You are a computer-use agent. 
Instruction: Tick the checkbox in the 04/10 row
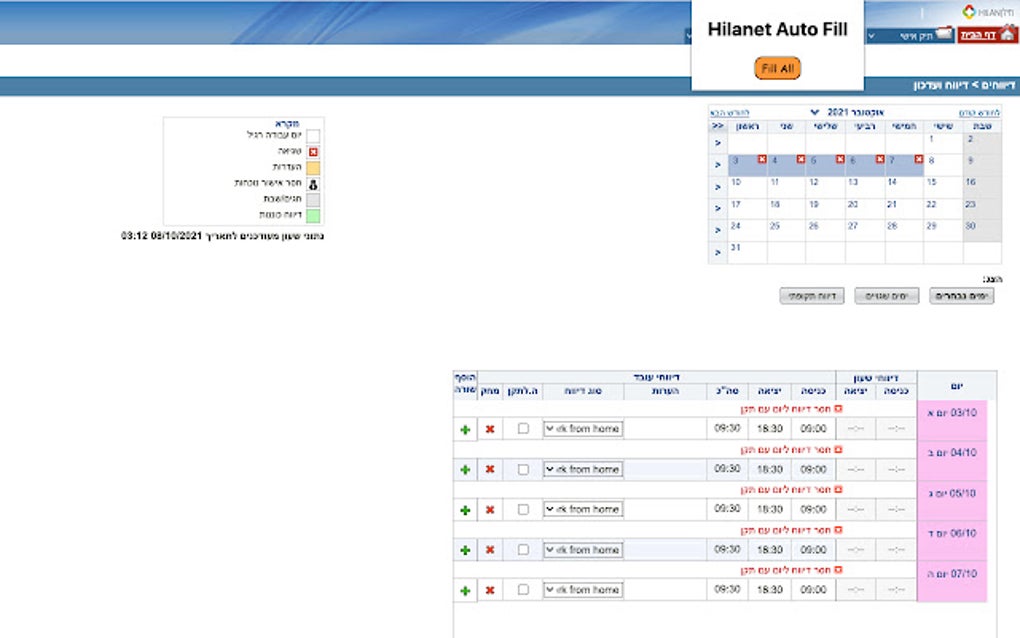(523, 469)
